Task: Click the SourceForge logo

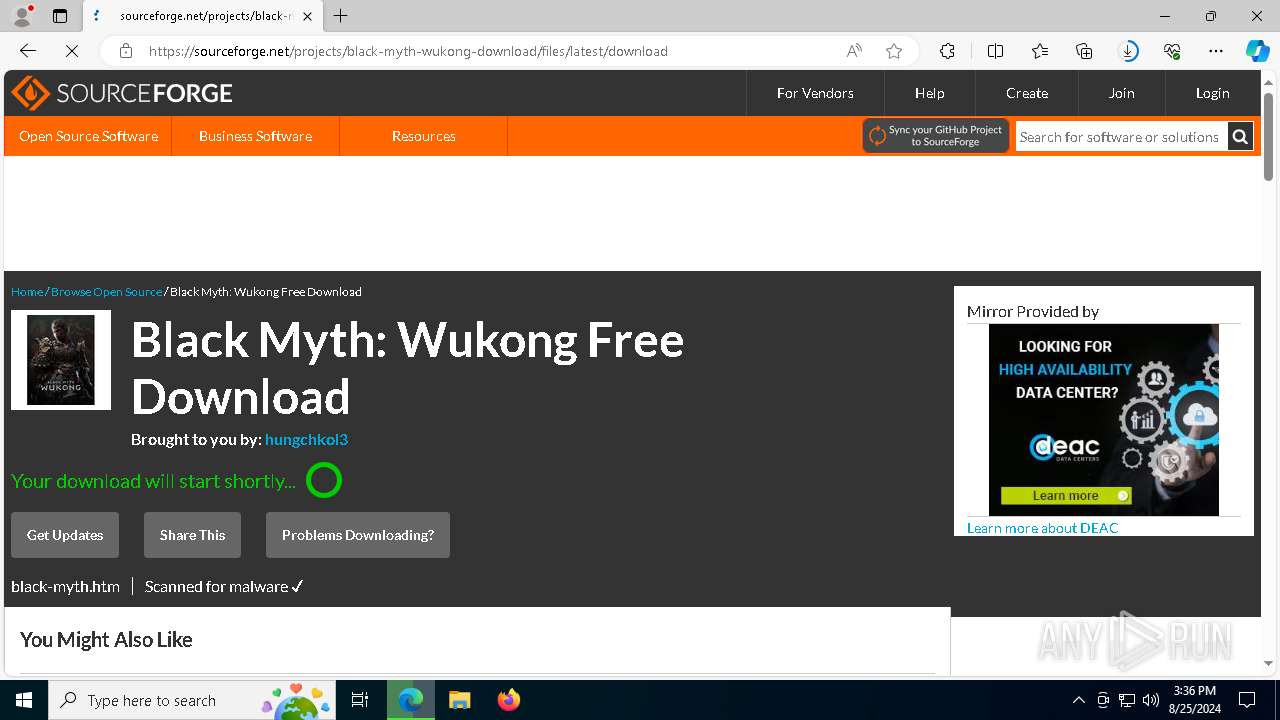Action: (122, 93)
